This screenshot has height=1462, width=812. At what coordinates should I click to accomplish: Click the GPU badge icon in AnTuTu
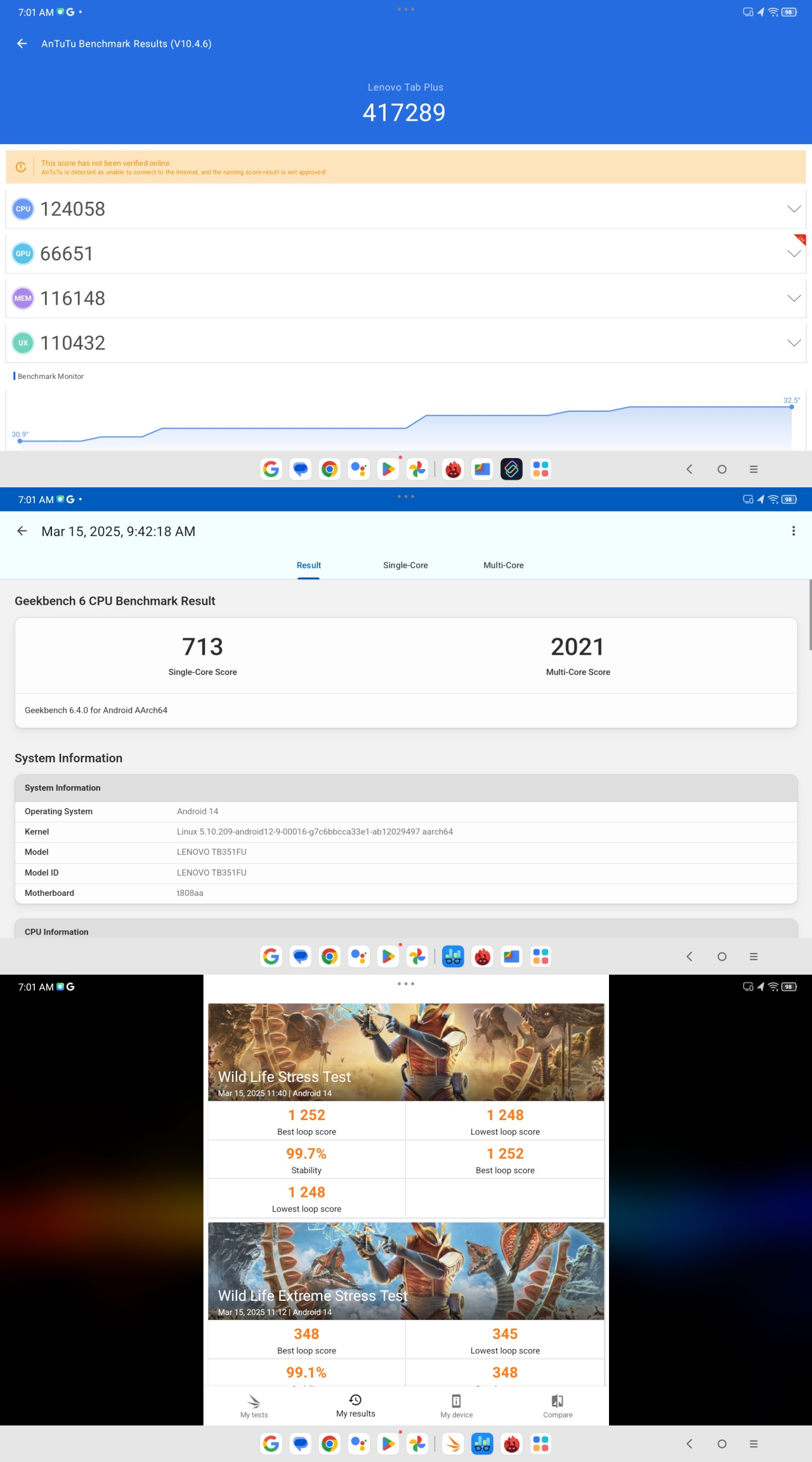[23, 254]
